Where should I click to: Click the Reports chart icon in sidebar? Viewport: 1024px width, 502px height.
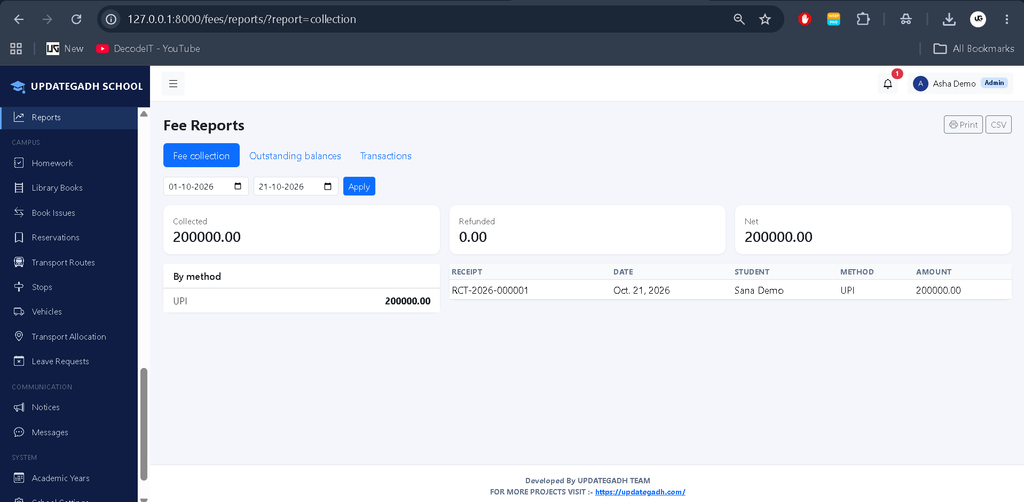point(19,118)
